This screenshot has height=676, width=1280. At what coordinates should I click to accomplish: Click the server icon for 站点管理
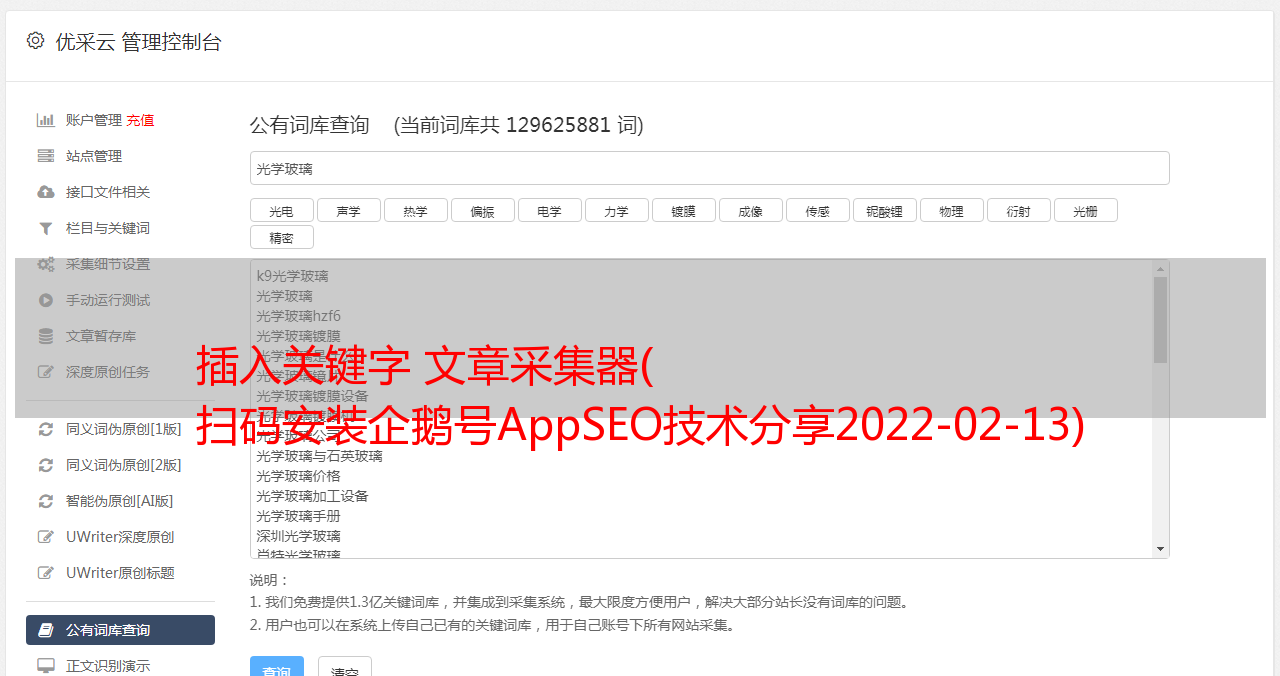pos(46,156)
